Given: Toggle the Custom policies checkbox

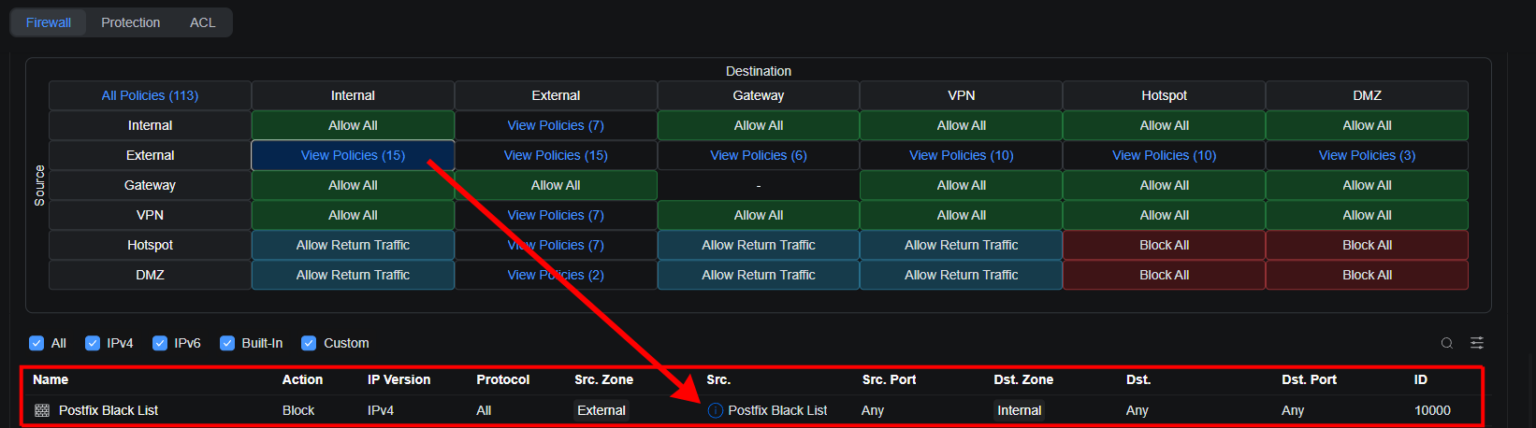Looking at the screenshot, I should tap(309, 343).
